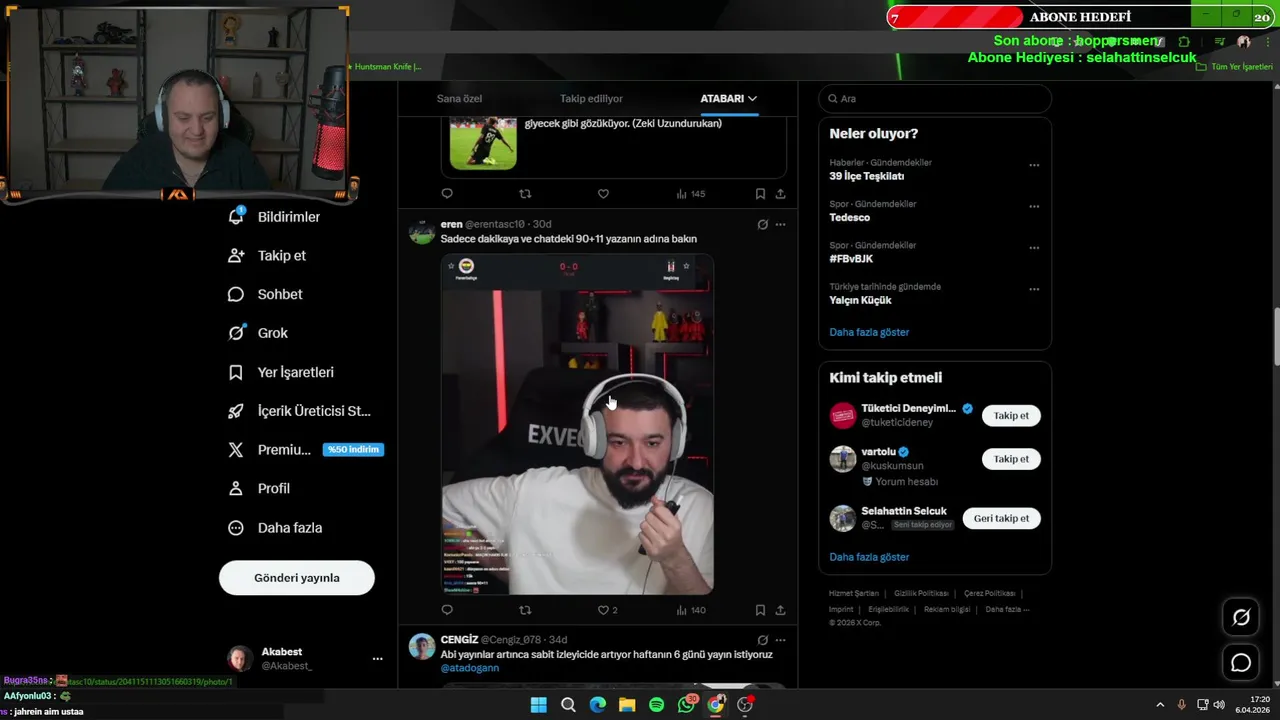Show hidden system tray icons
1280x720 pixels.
coord(1160,705)
